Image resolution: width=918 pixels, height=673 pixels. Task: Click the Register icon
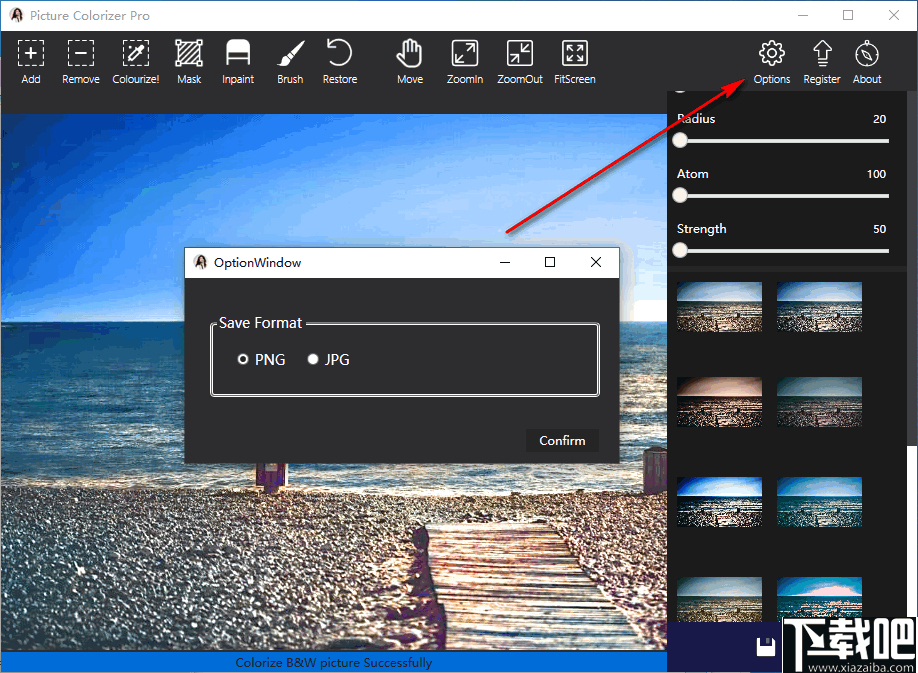point(821,60)
